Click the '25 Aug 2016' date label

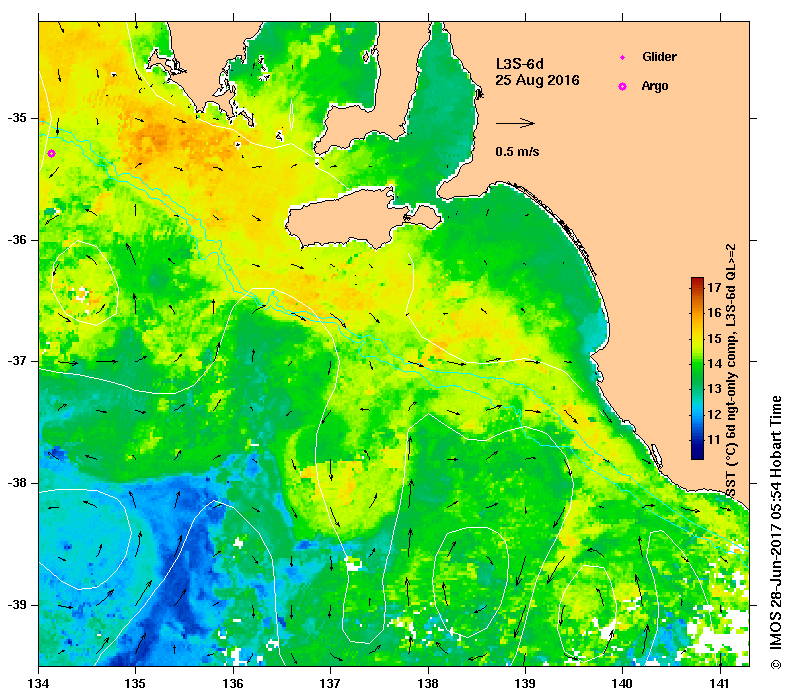pyautogui.click(x=537, y=80)
